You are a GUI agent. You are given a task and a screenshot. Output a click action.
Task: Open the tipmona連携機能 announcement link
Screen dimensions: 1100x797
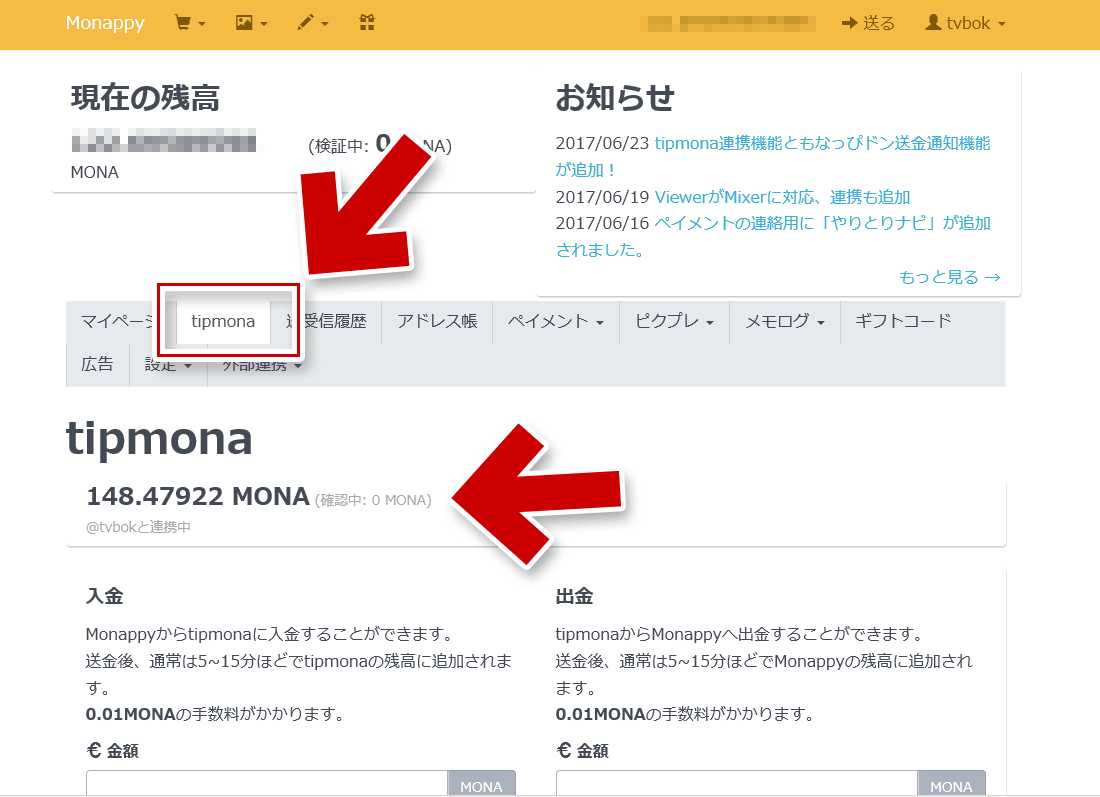coord(773,156)
